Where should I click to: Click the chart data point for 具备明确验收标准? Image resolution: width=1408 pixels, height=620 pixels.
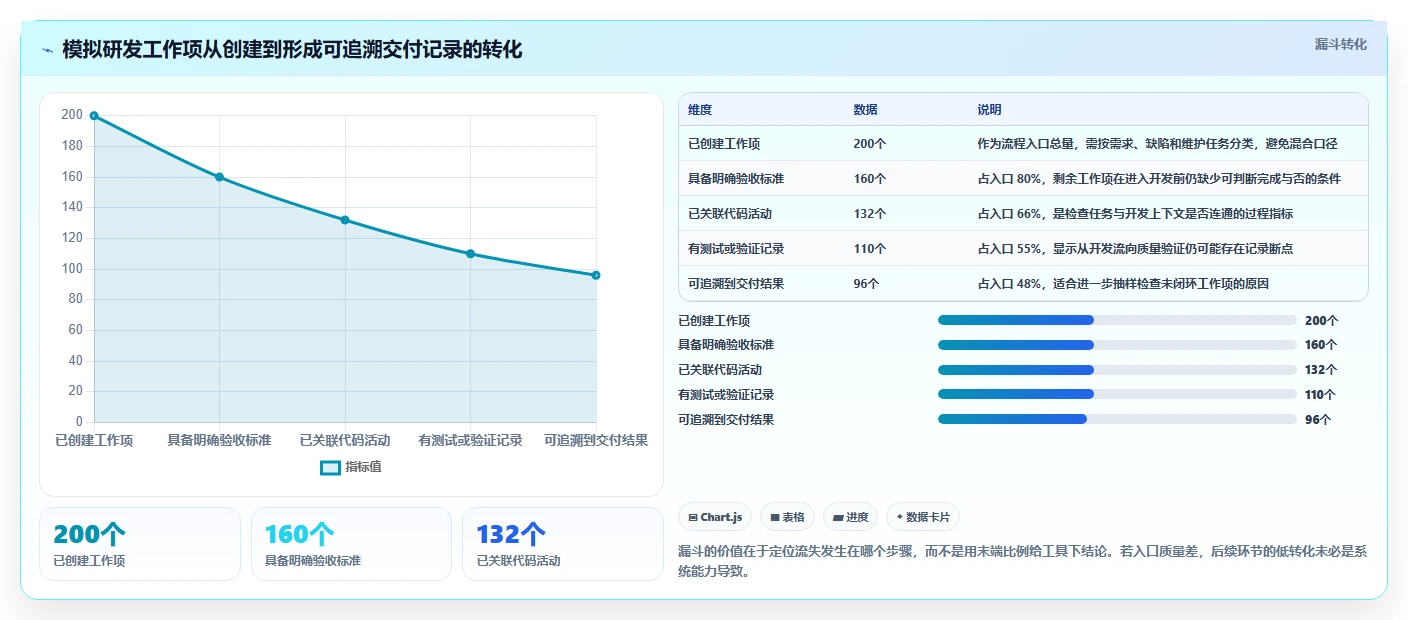pyautogui.click(x=219, y=177)
